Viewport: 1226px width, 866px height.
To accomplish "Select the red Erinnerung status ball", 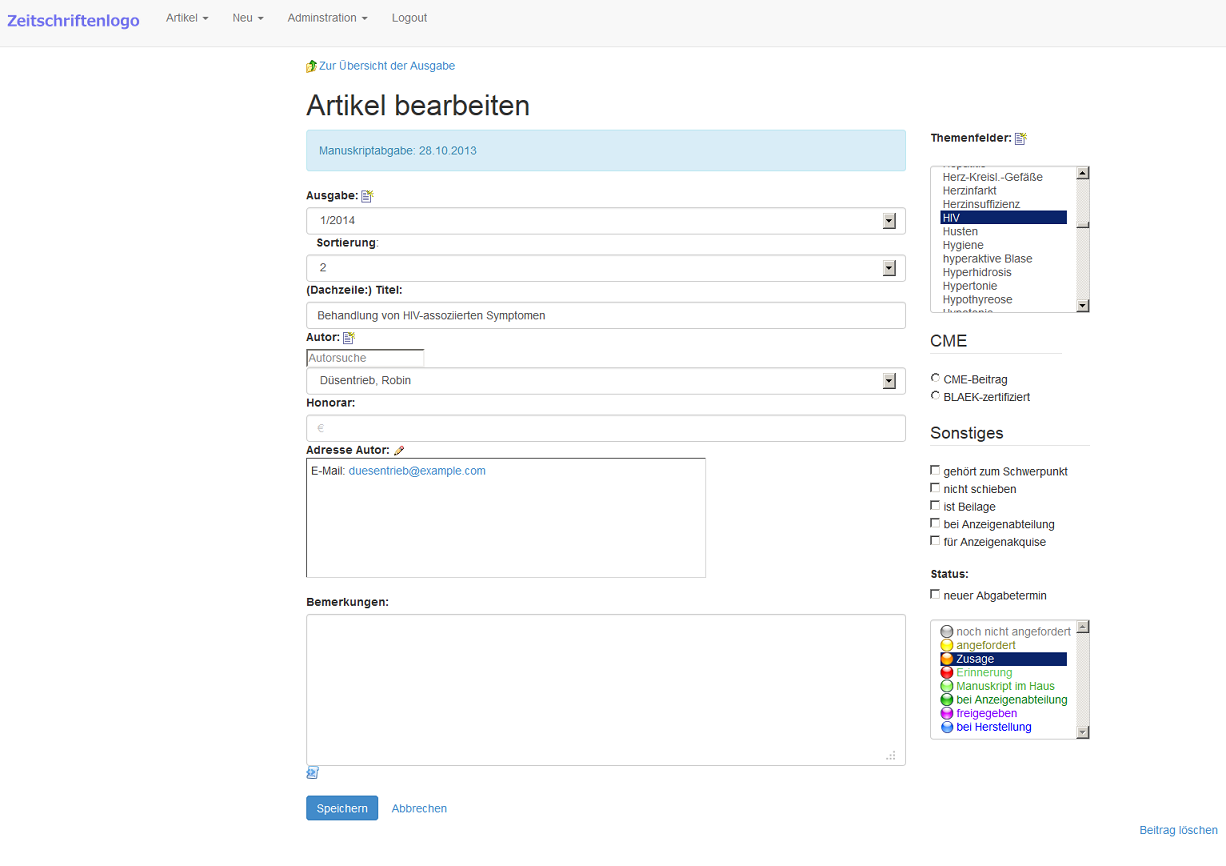I will pos(947,673).
